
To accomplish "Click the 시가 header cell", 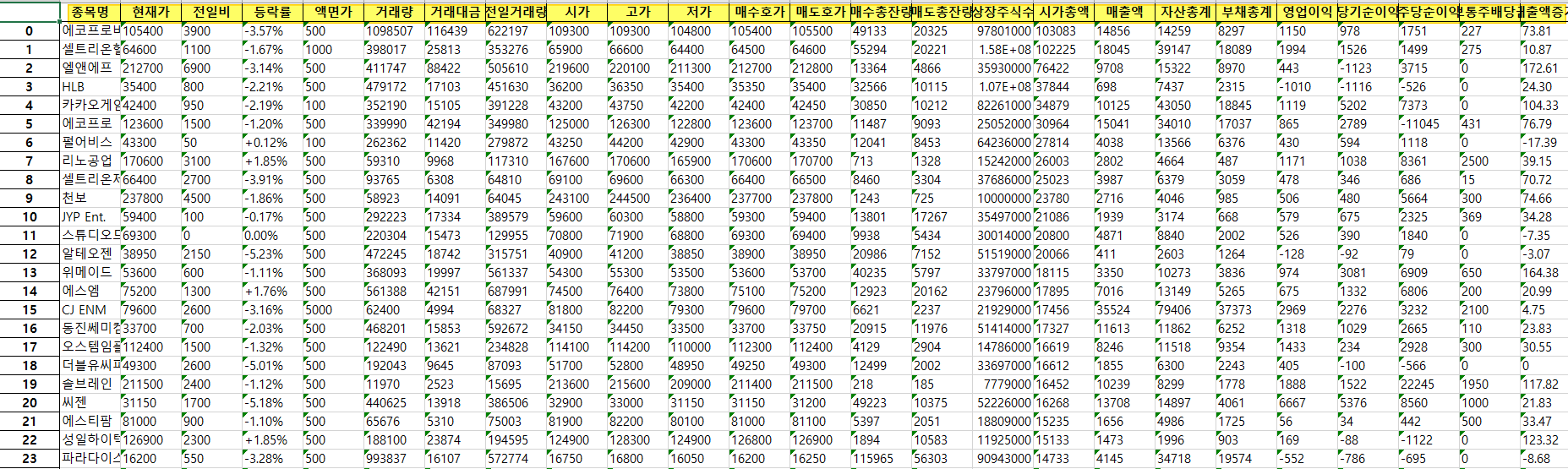I will (x=577, y=12).
